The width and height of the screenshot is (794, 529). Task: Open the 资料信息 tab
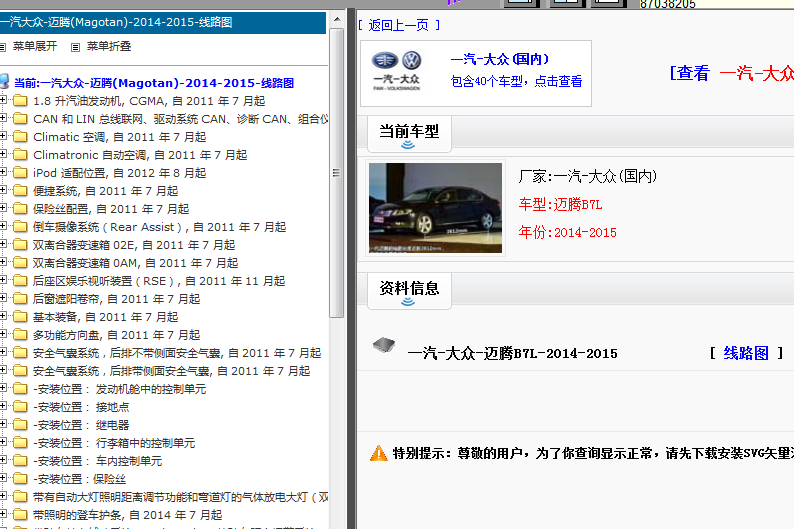(409, 291)
